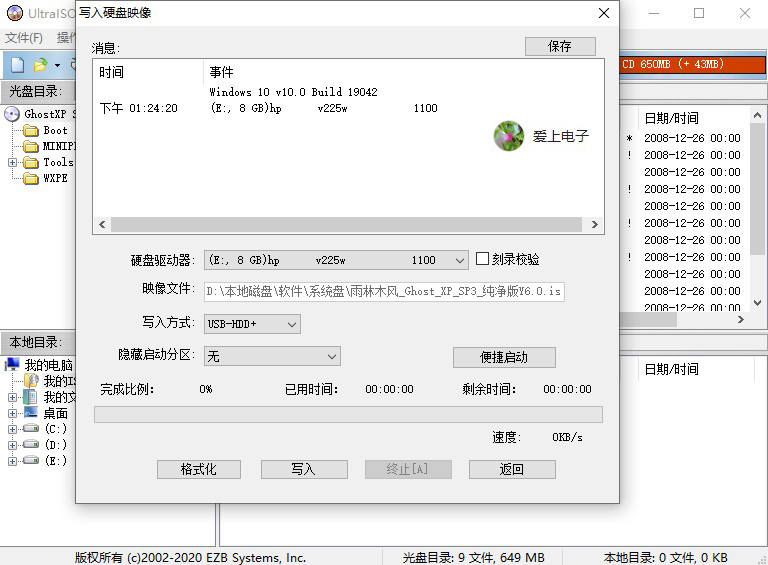Click the 写入 write button
This screenshot has height=565, width=768.
click(304, 470)
